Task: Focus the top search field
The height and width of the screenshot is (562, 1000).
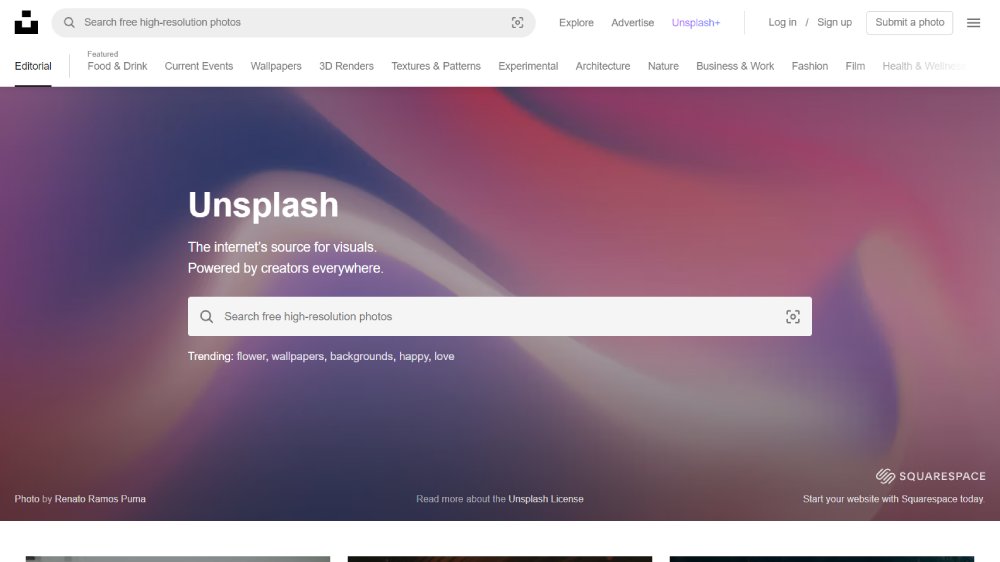Action: click(x=293, y=22)
